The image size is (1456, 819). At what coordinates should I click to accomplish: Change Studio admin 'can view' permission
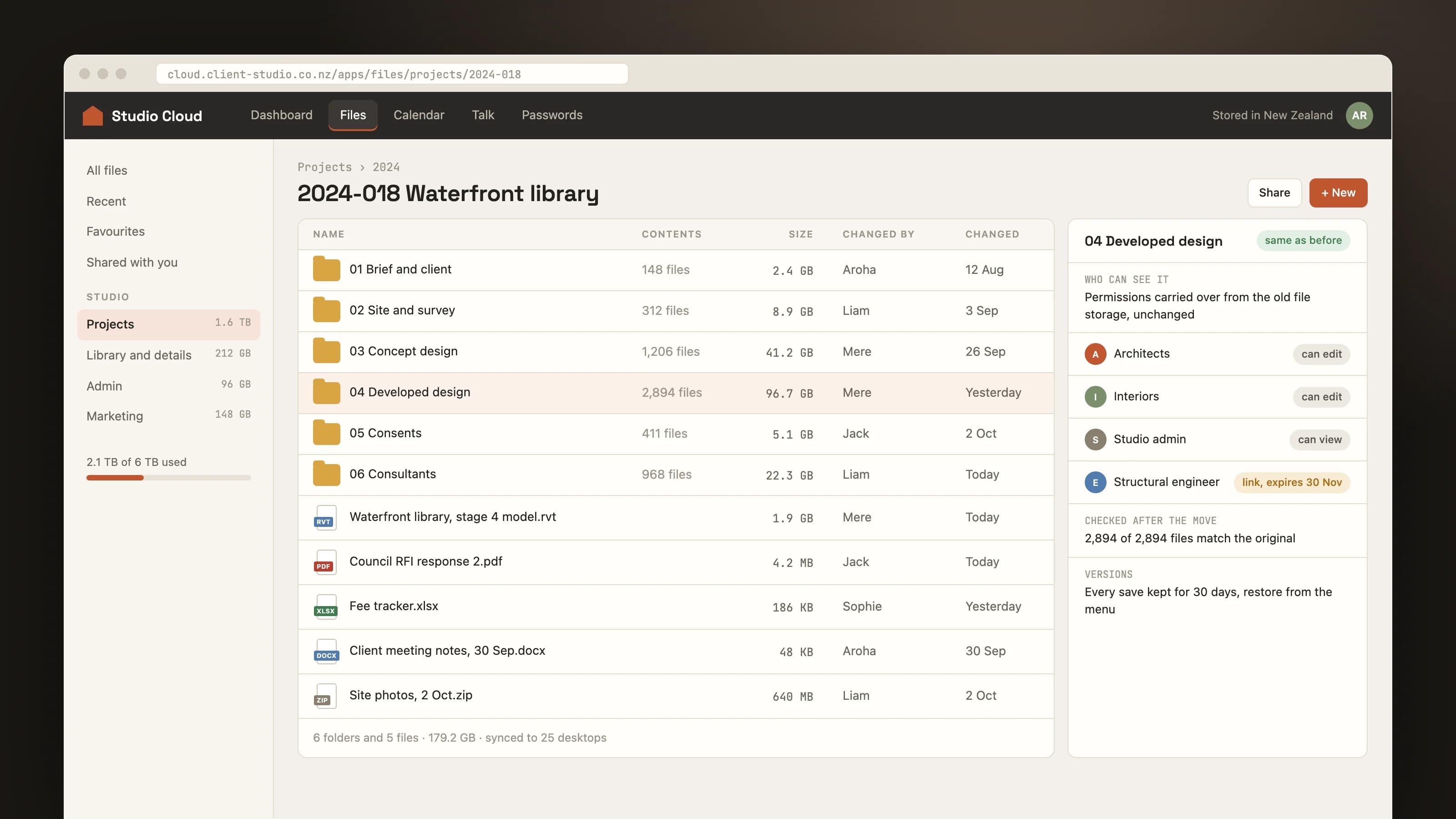(x=1319, y=440)
